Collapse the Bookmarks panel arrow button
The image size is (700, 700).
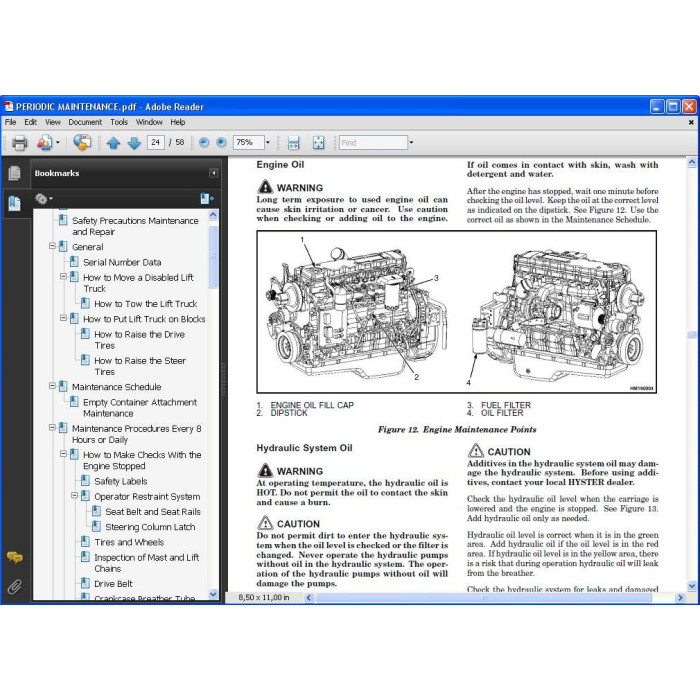[213, 173]
